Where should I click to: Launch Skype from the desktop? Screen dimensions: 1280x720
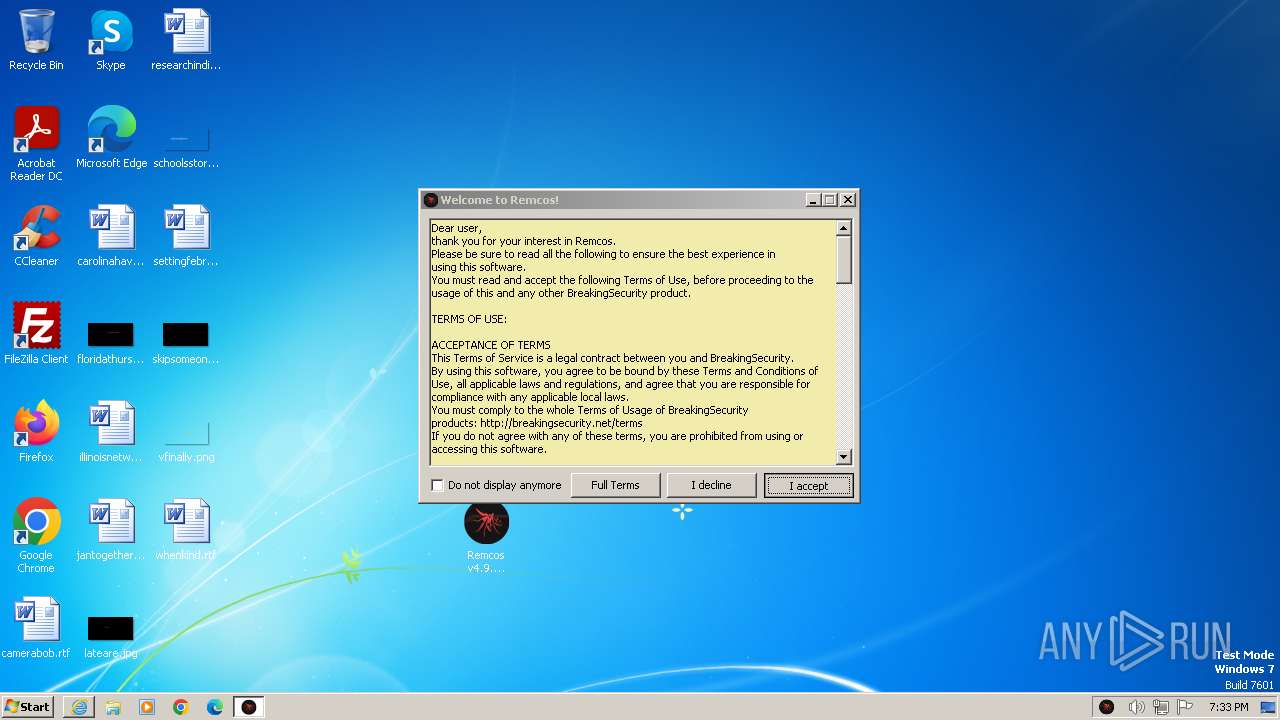click(111, 40)
